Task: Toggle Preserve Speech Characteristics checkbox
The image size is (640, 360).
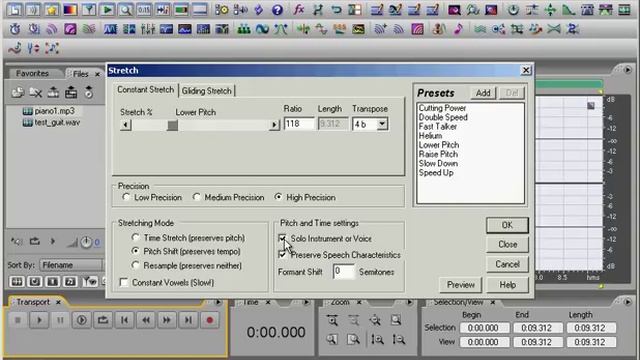Action: (282, 255)
